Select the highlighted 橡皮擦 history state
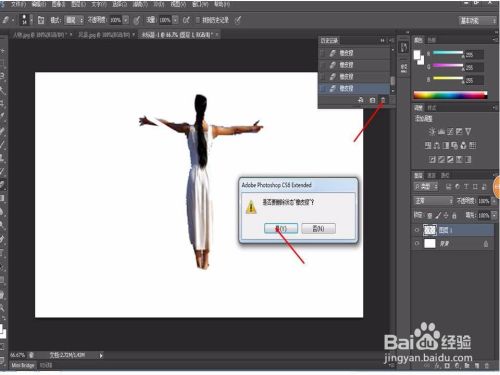Image resolution: width=500 pixels, height=375 pixels. [354, 88]
